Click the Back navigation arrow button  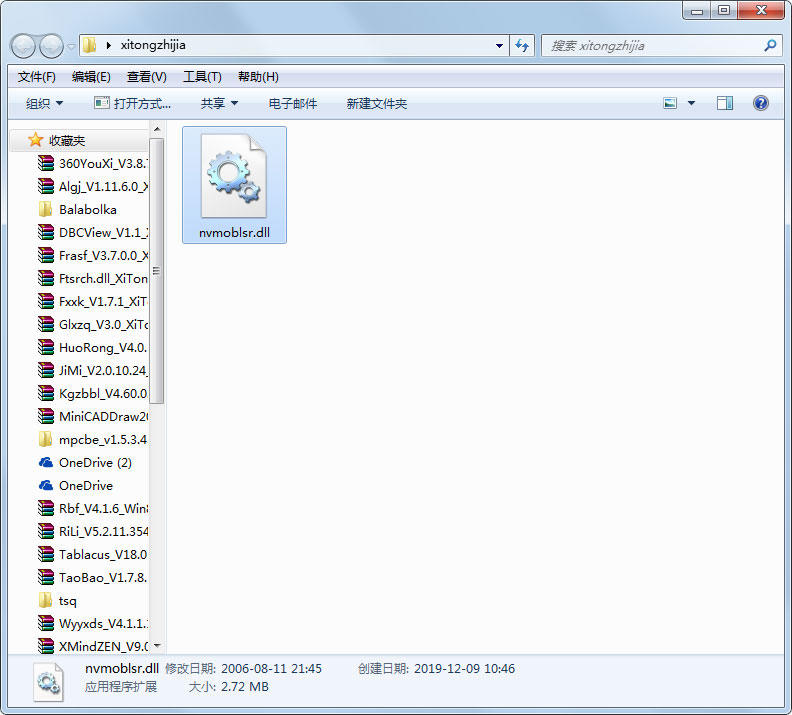[24, 46]
